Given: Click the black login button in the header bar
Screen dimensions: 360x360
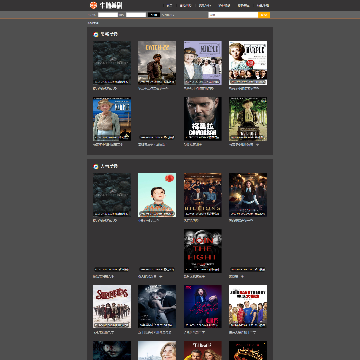Looking at the screenshot, I should click(154, 15).
